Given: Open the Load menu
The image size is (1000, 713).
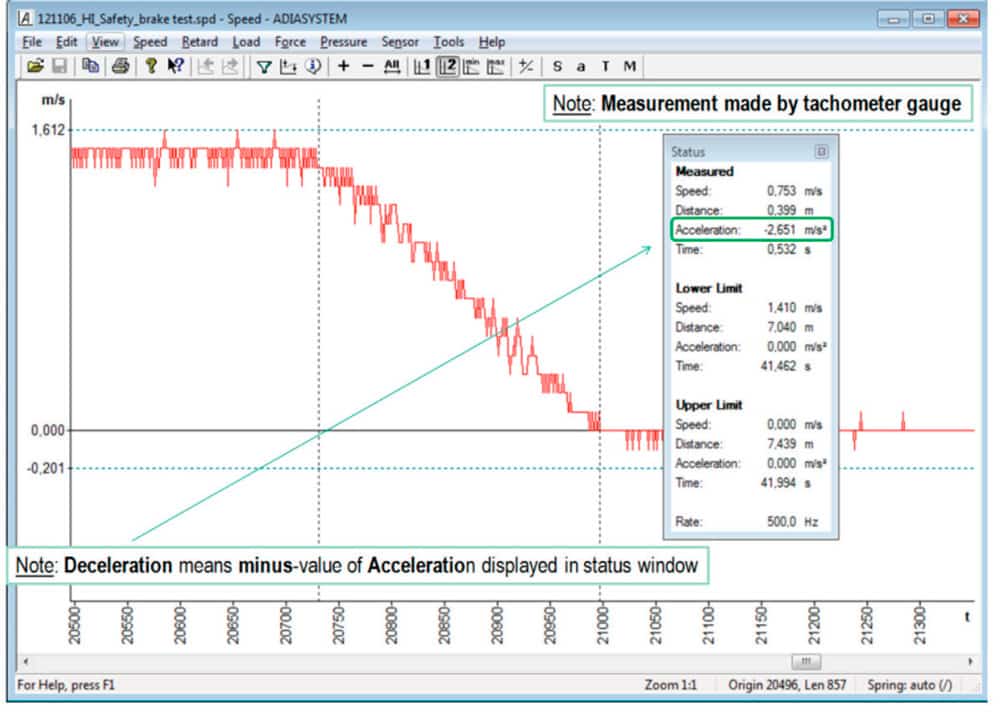Looking at the screenshot, I should [x=246, y=42].
